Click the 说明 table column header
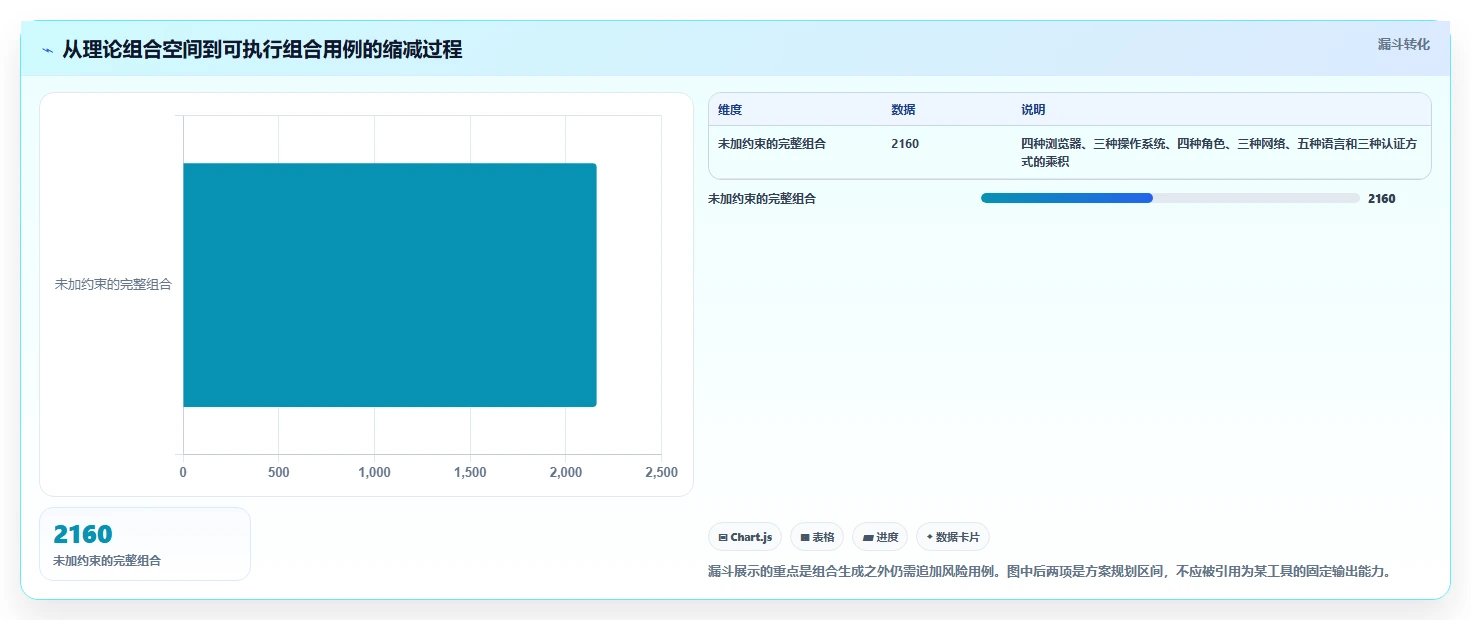 pos(1033,110)
